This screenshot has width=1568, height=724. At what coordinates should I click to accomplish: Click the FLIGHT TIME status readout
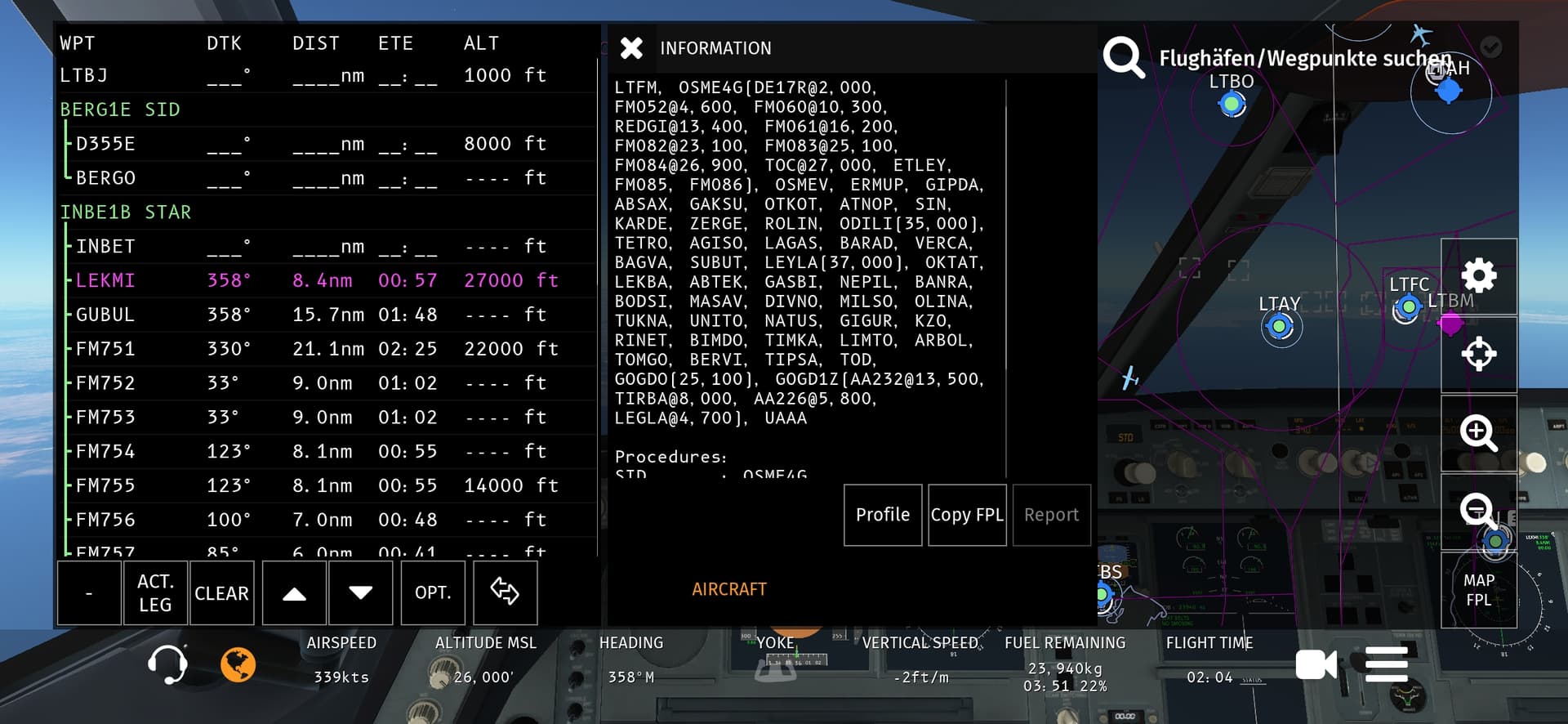(1209, 659)
